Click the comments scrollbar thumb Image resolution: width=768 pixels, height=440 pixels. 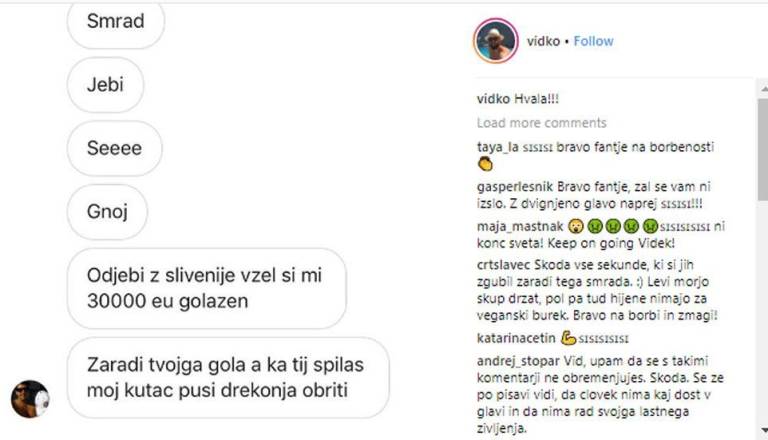click(763, 149)
